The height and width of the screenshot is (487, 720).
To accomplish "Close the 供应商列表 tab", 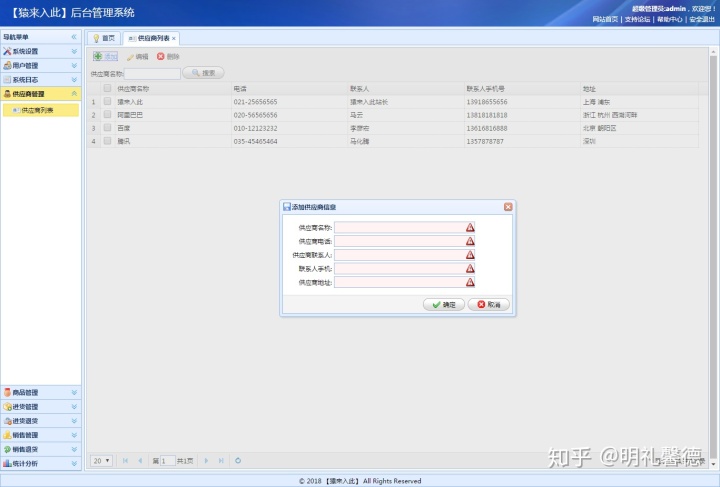I will pyautogui.click(x=174, y=39).
